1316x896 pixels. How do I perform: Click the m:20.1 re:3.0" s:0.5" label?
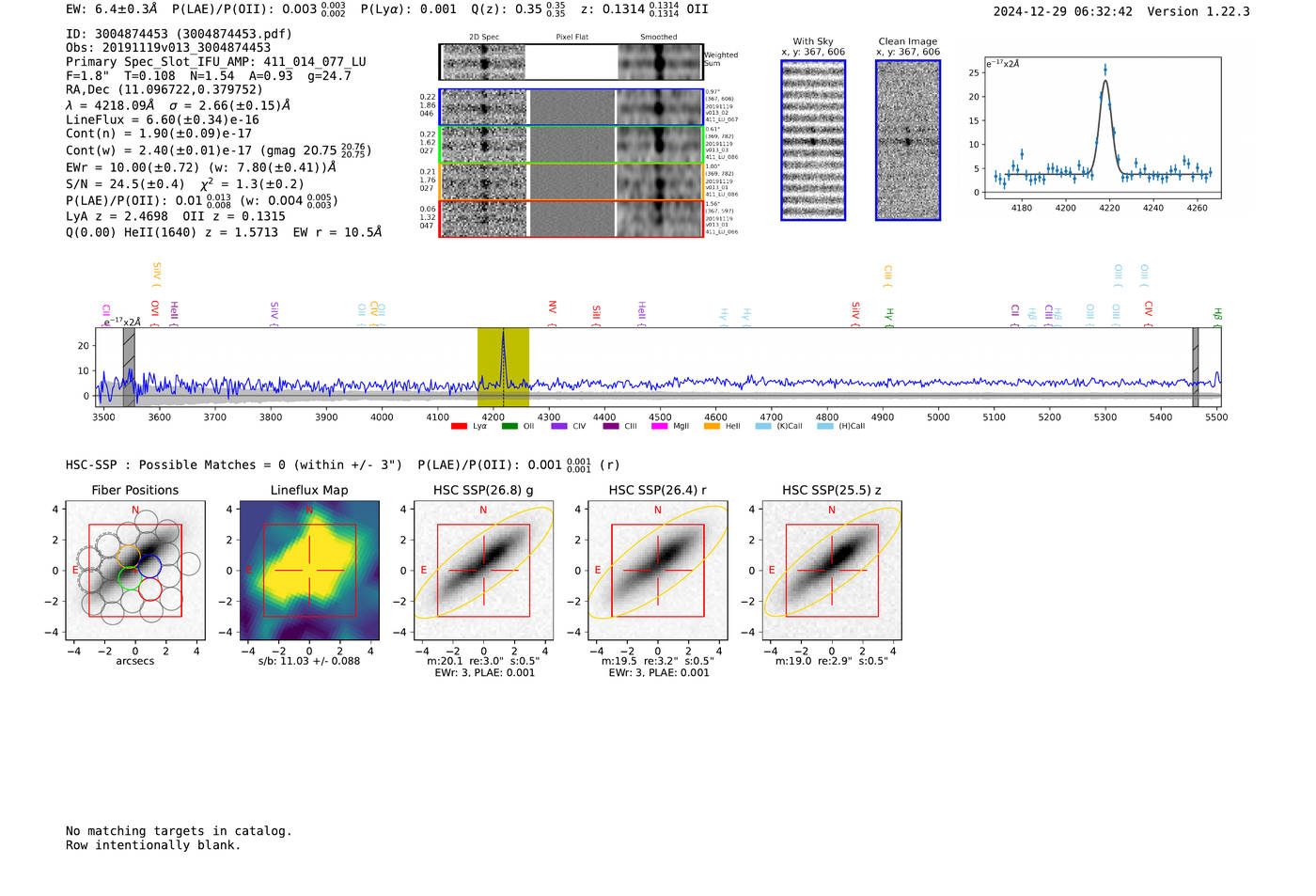tap(483, 661)
